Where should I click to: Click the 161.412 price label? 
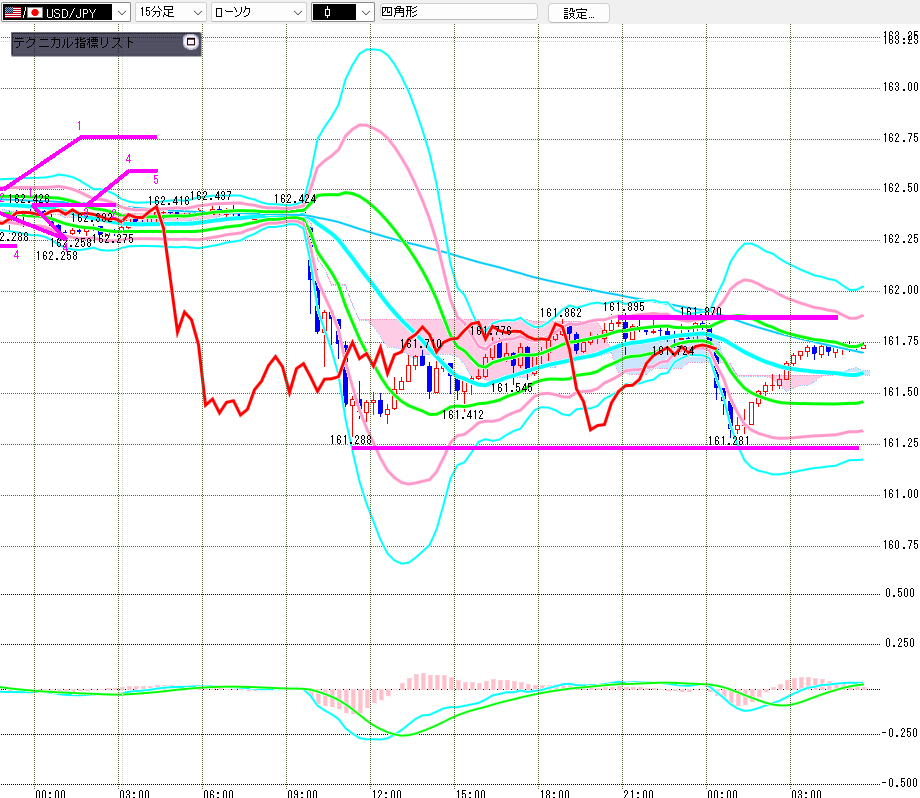463,415
